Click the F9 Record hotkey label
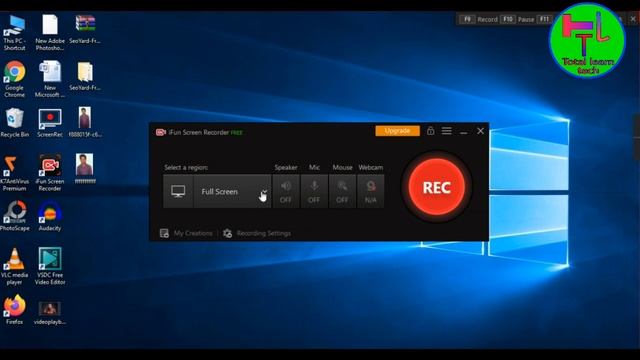This screenshot has width=640, height=360. [x=479, y=19]
